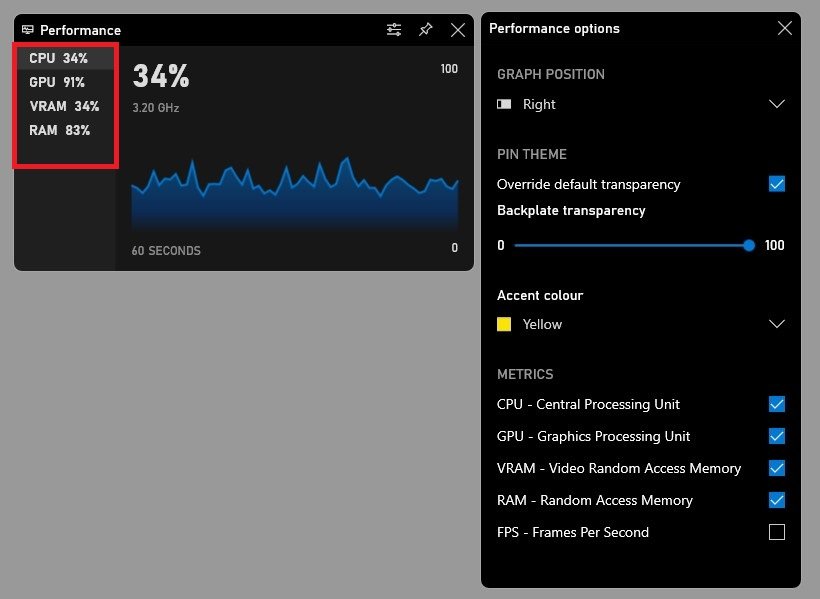Click the Backplate transparency slider handle
Image resolution: width=820 pixels, height=599 pixels.
coord(749,245)
